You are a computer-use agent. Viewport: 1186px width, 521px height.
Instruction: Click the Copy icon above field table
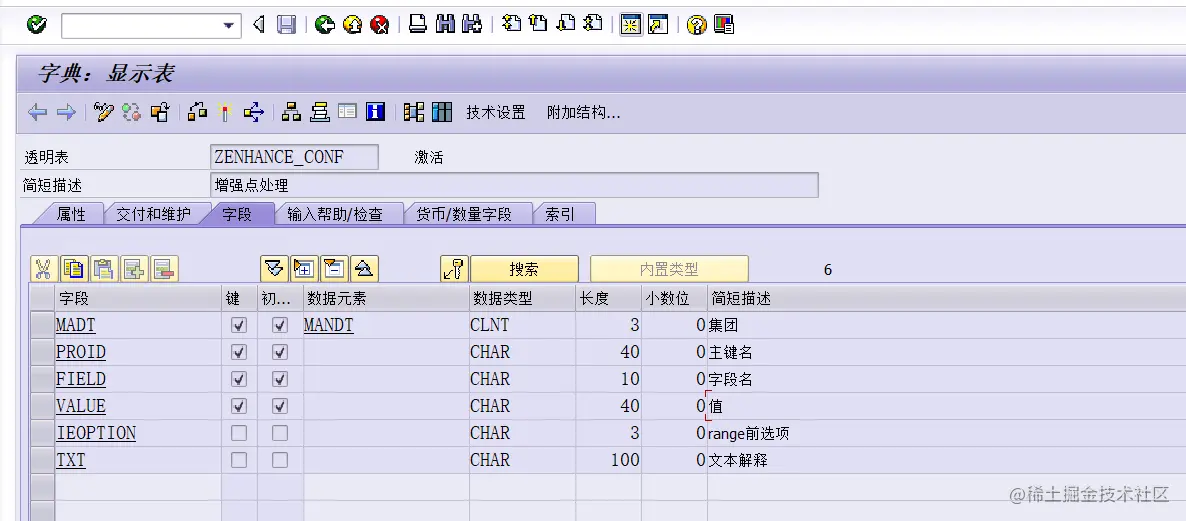(74, 268)
